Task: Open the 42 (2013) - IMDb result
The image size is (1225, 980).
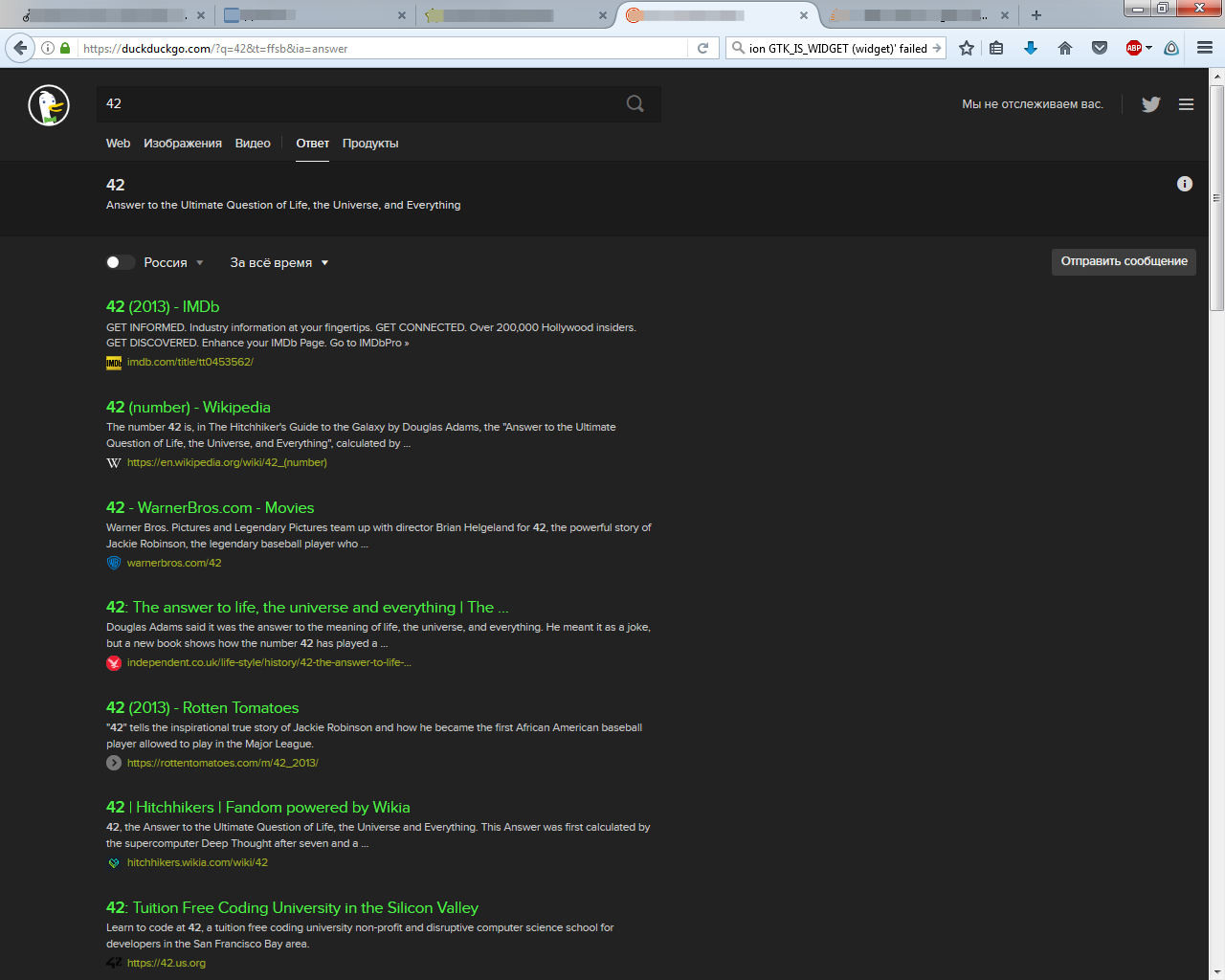Action: [x=163, y=306]
